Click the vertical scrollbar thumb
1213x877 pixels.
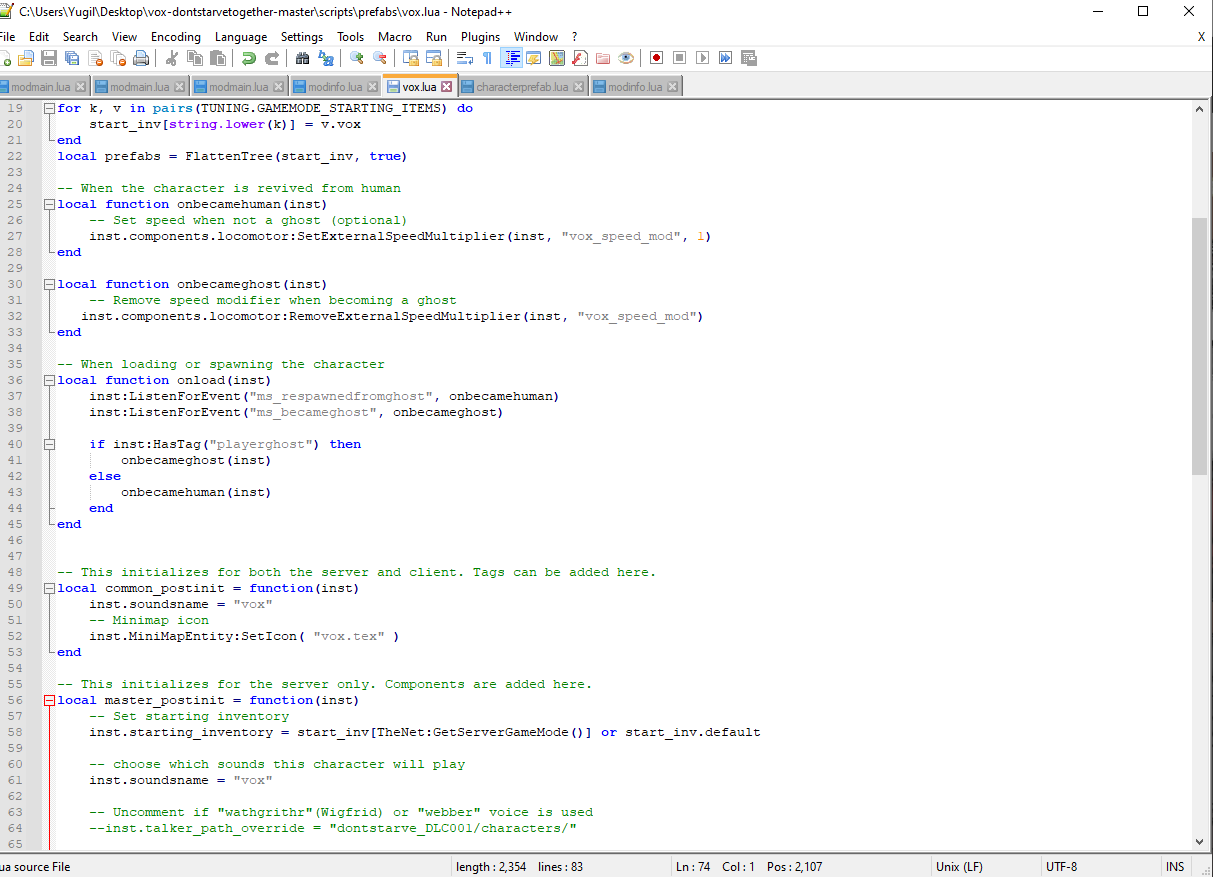1199,345
